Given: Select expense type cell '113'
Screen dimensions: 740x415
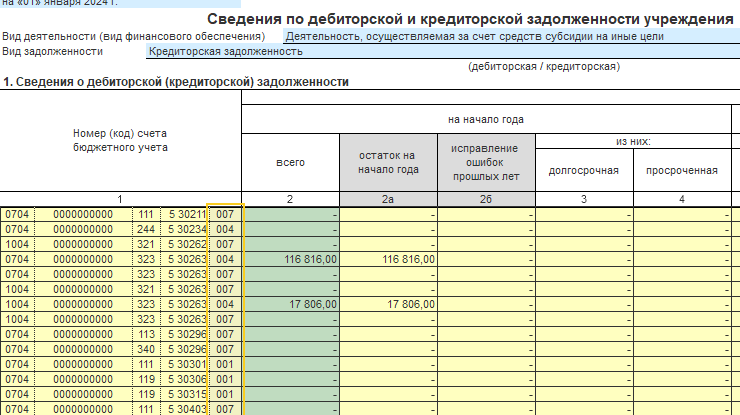Looking at the screenshot, I should (x=146, y=334).
